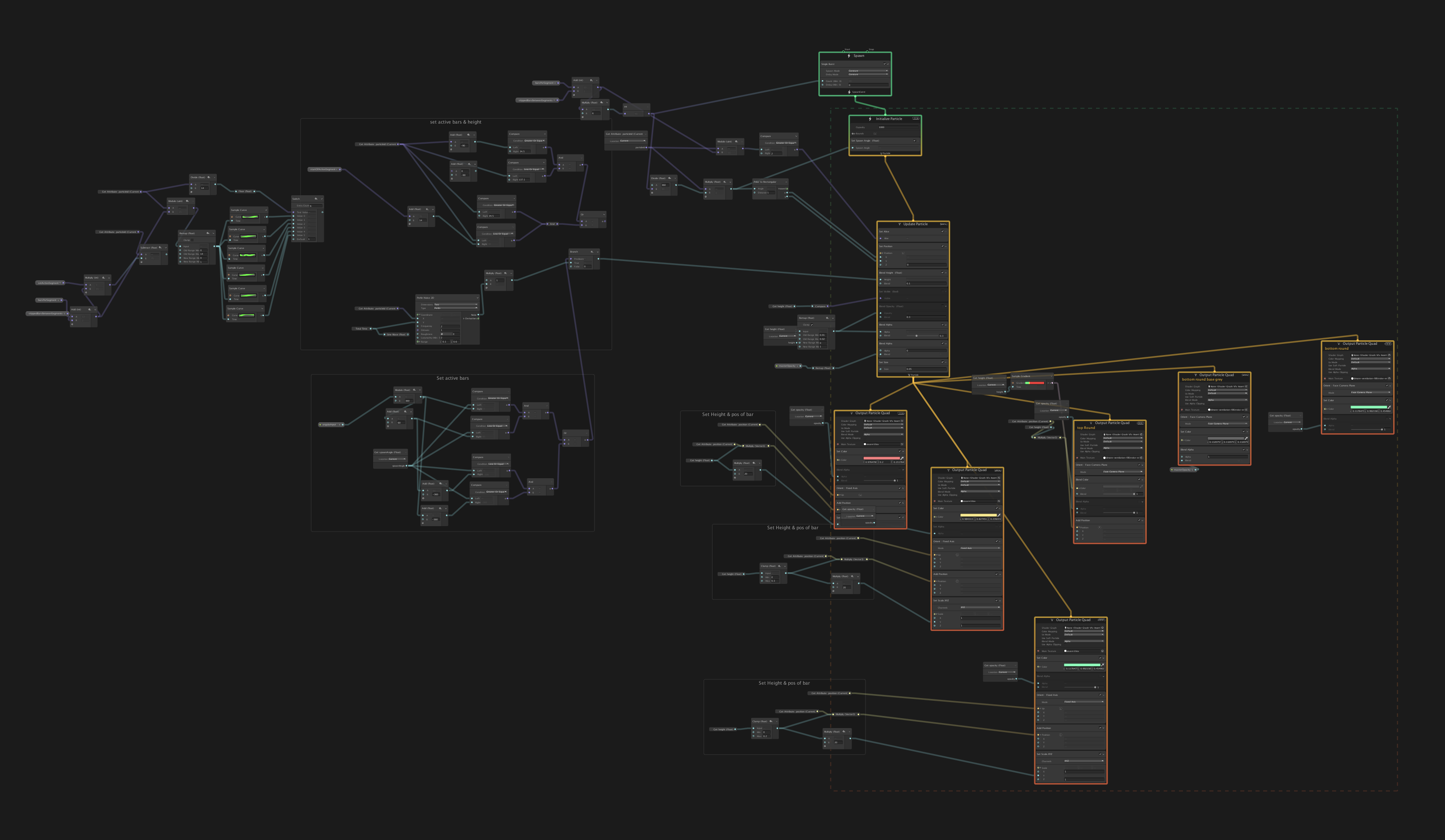Click the Particle flow anchor below Update Particle
The height and width of the screenshot is (840, 1445).
point(913,375)
